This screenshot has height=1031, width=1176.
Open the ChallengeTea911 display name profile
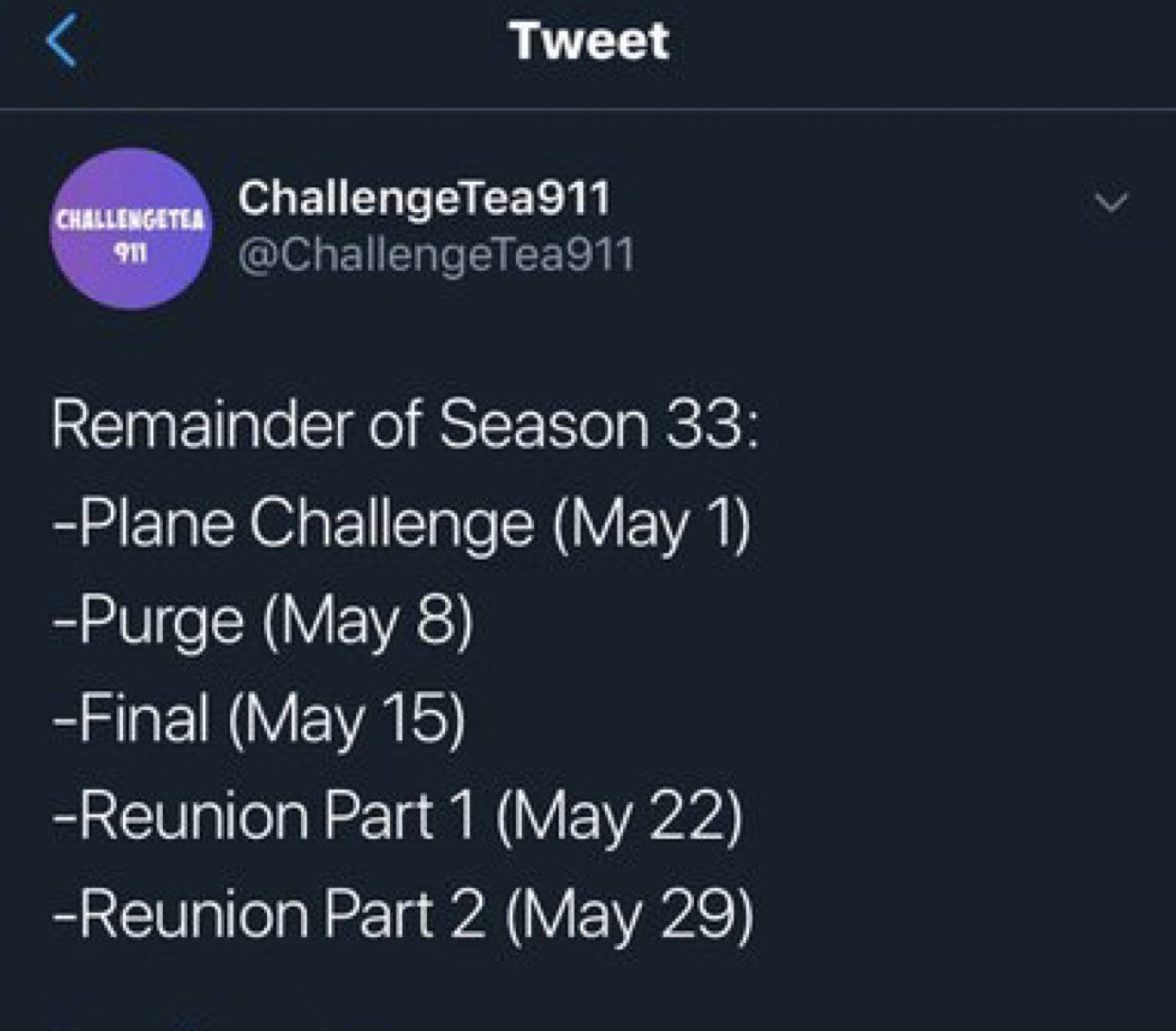(424, 197)
